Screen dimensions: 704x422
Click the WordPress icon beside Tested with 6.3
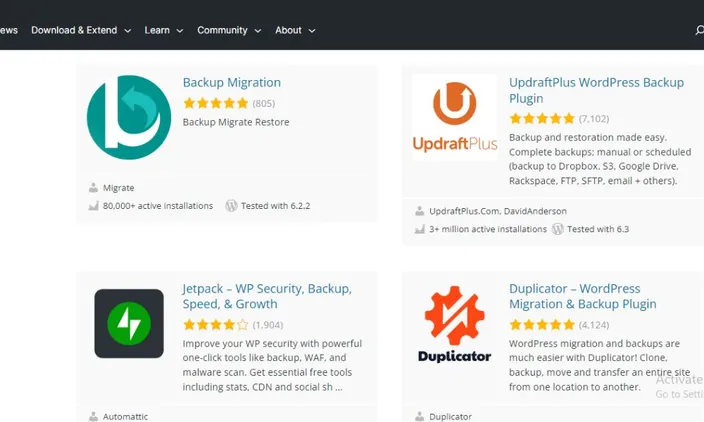click(x=558, y=229)
